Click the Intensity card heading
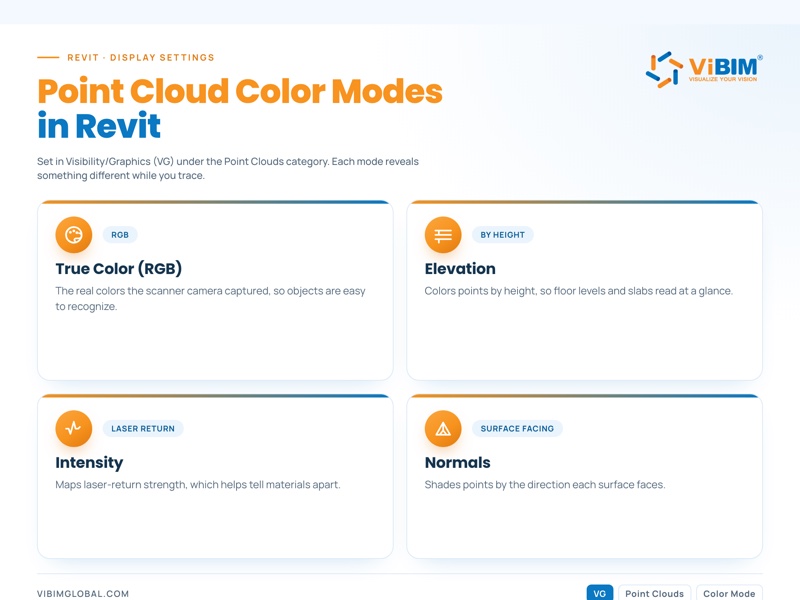Viewport: 800px width, 600px height. coord(89,462)
